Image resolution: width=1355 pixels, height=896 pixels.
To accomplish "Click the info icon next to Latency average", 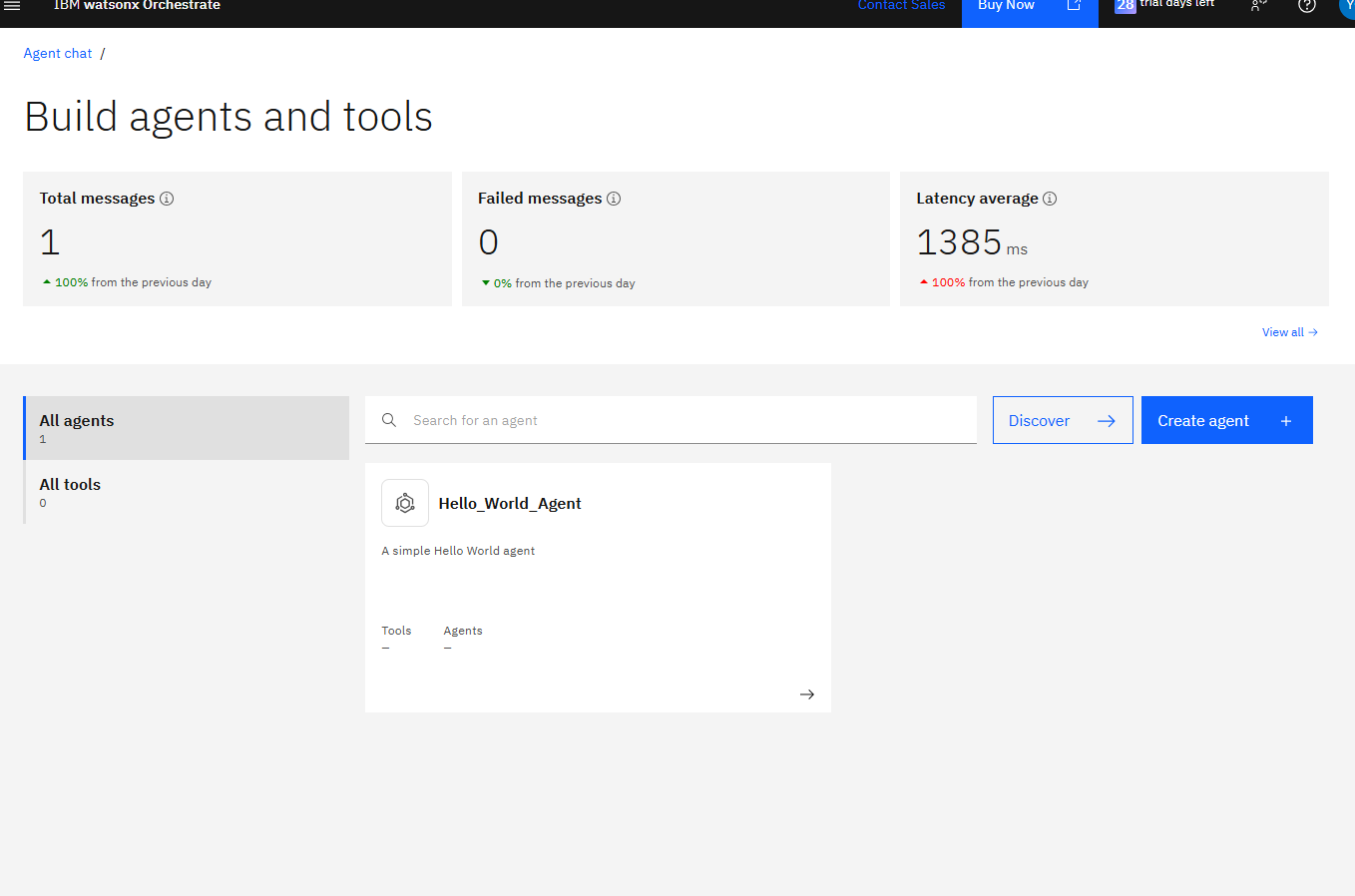I will (1050, 199).
